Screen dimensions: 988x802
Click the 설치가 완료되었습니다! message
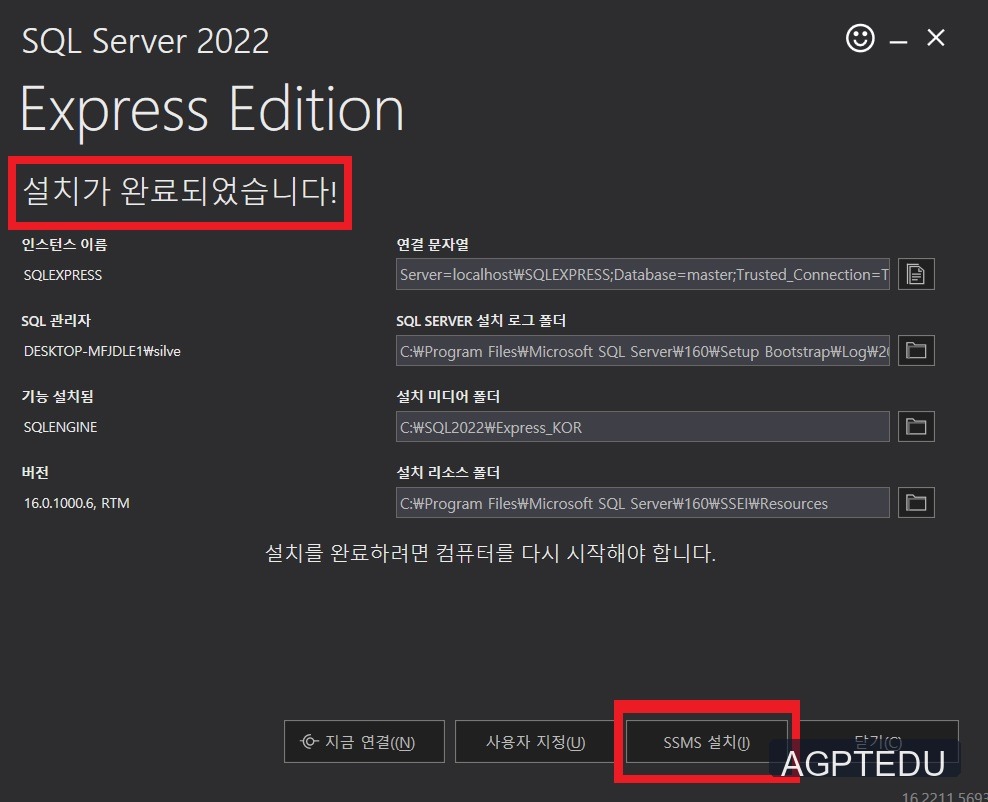pos(180,191)
